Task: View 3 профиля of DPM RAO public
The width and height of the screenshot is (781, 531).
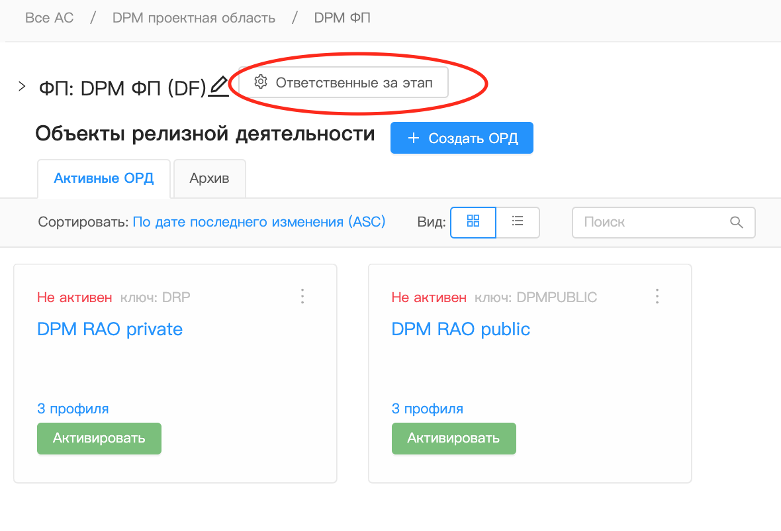Action: tap(427, 408)
